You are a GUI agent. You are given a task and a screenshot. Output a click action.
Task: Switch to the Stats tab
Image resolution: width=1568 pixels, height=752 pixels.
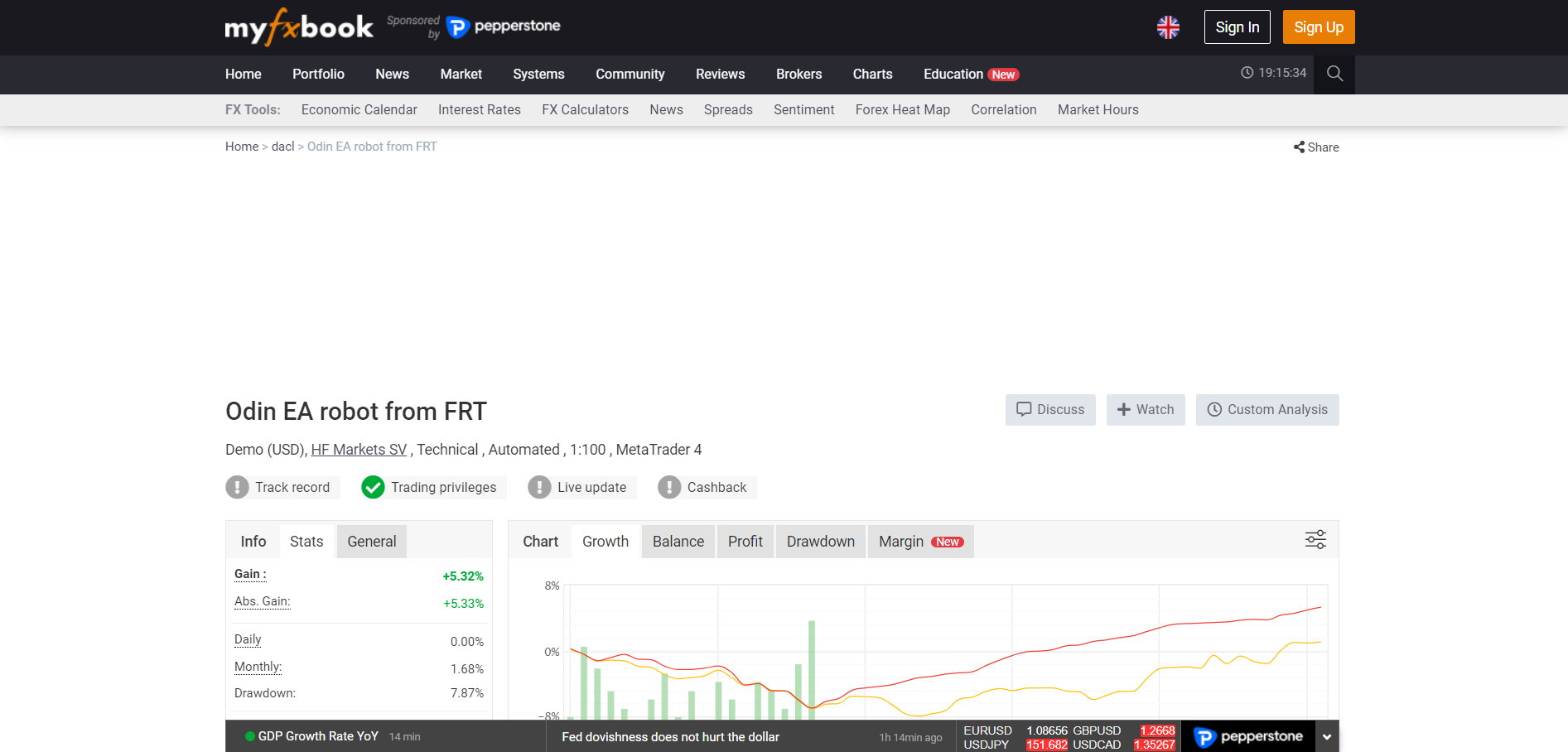(x=306, y=542)
